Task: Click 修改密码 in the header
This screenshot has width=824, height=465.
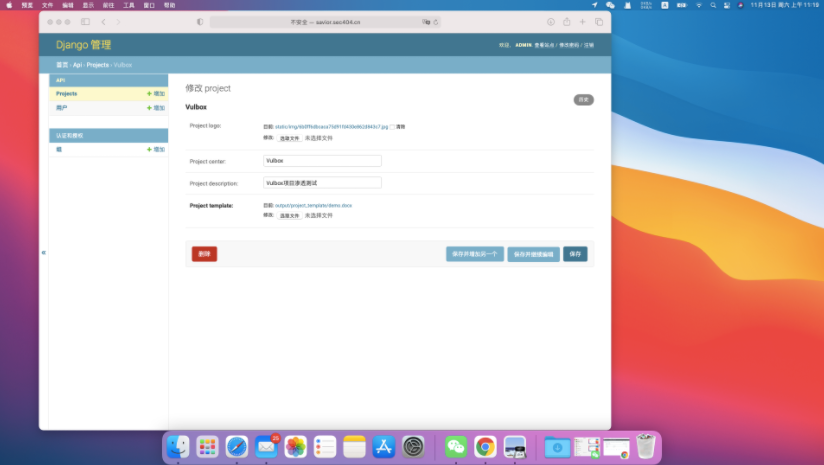Action: click(x=569, y=45)
